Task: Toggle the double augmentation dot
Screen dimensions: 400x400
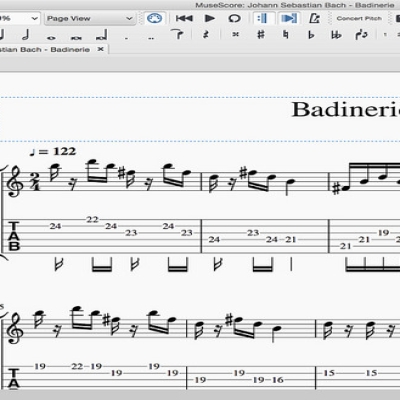Action: click(x=151, y=39)
